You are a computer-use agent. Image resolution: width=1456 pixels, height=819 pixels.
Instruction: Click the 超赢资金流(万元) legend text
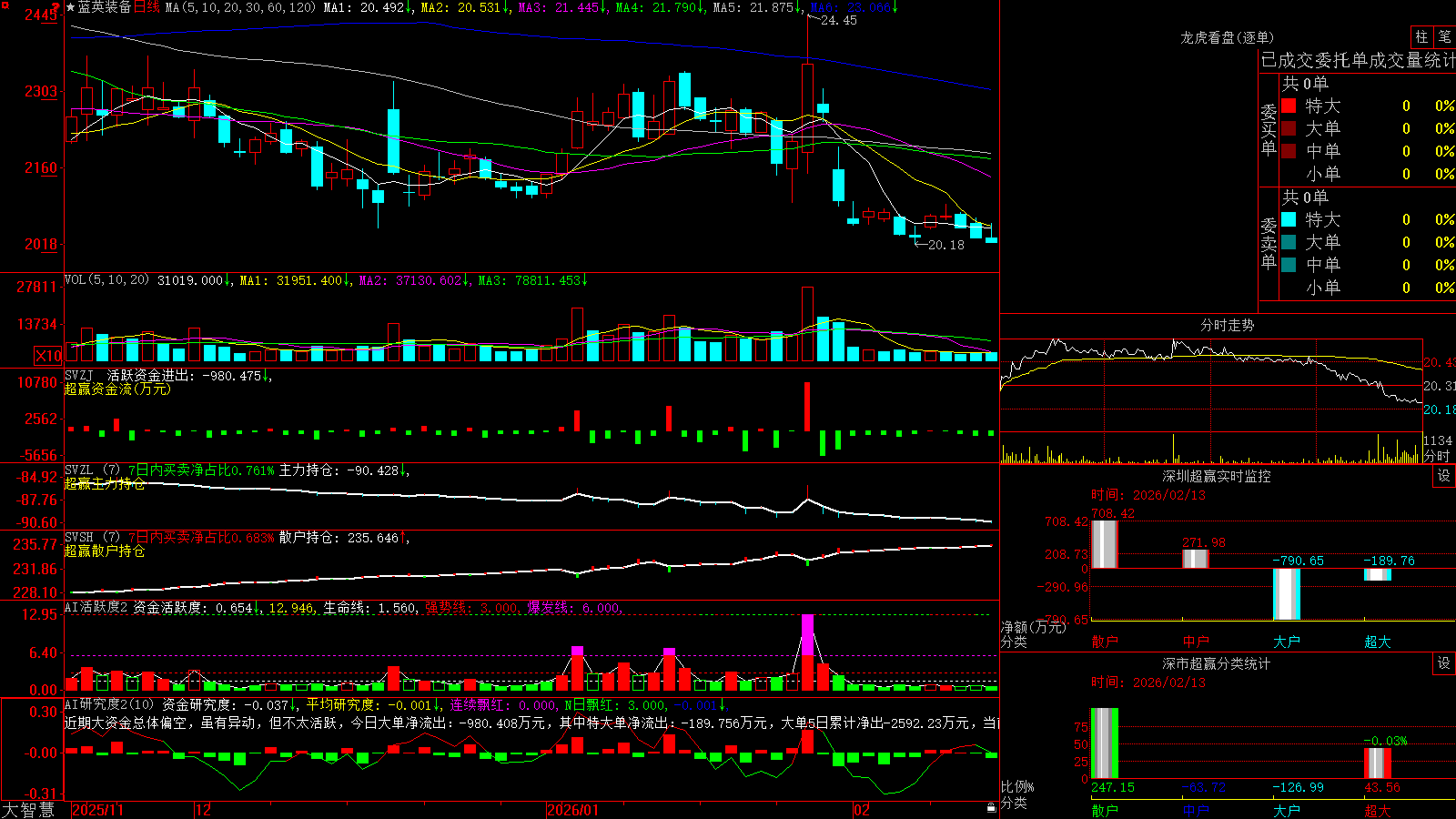[117, 389]
